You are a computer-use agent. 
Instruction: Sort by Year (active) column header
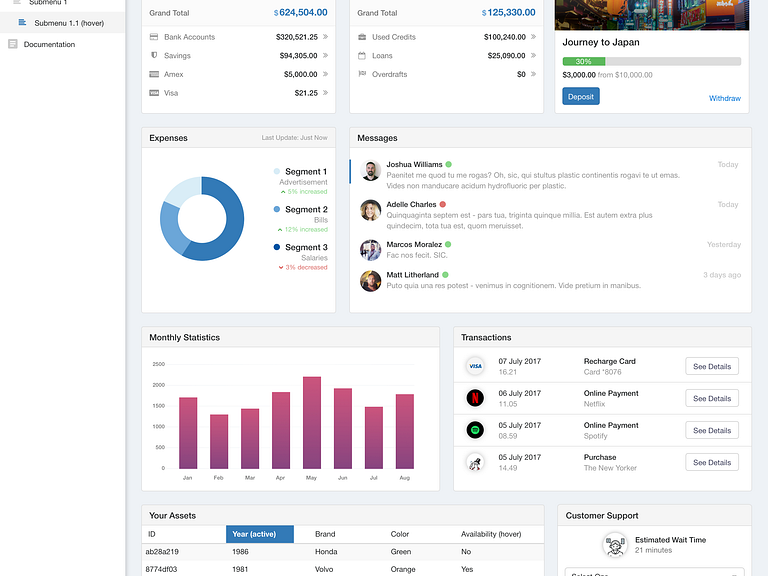click(260, 534)
